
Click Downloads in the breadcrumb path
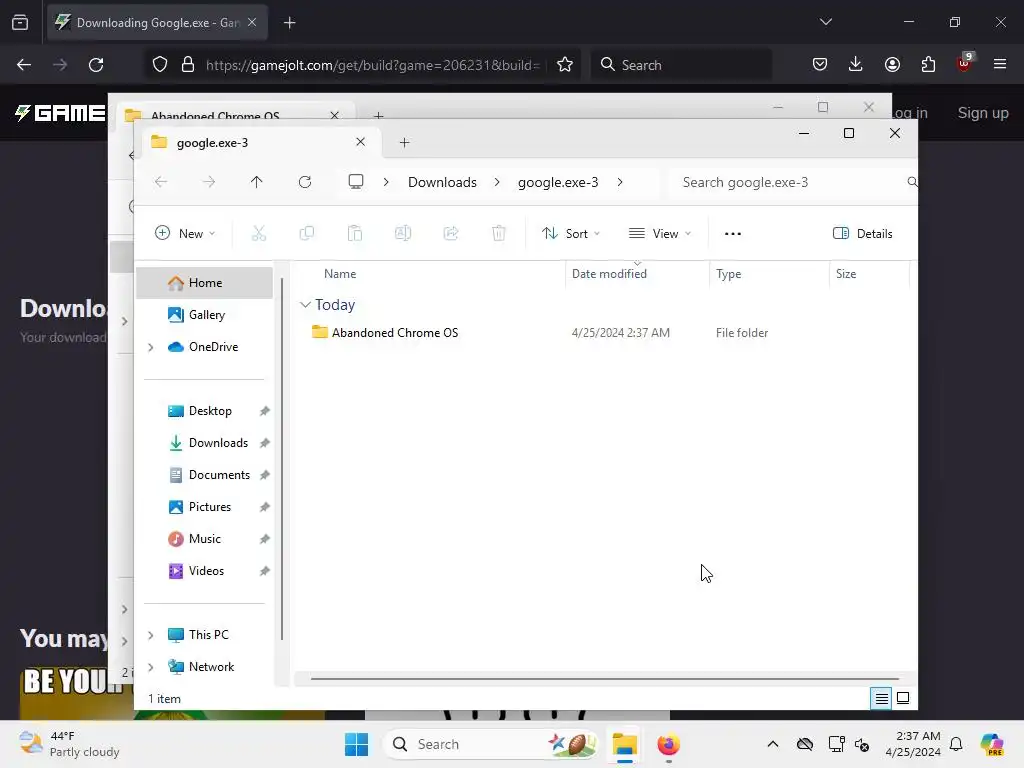[x=442, y=182]
